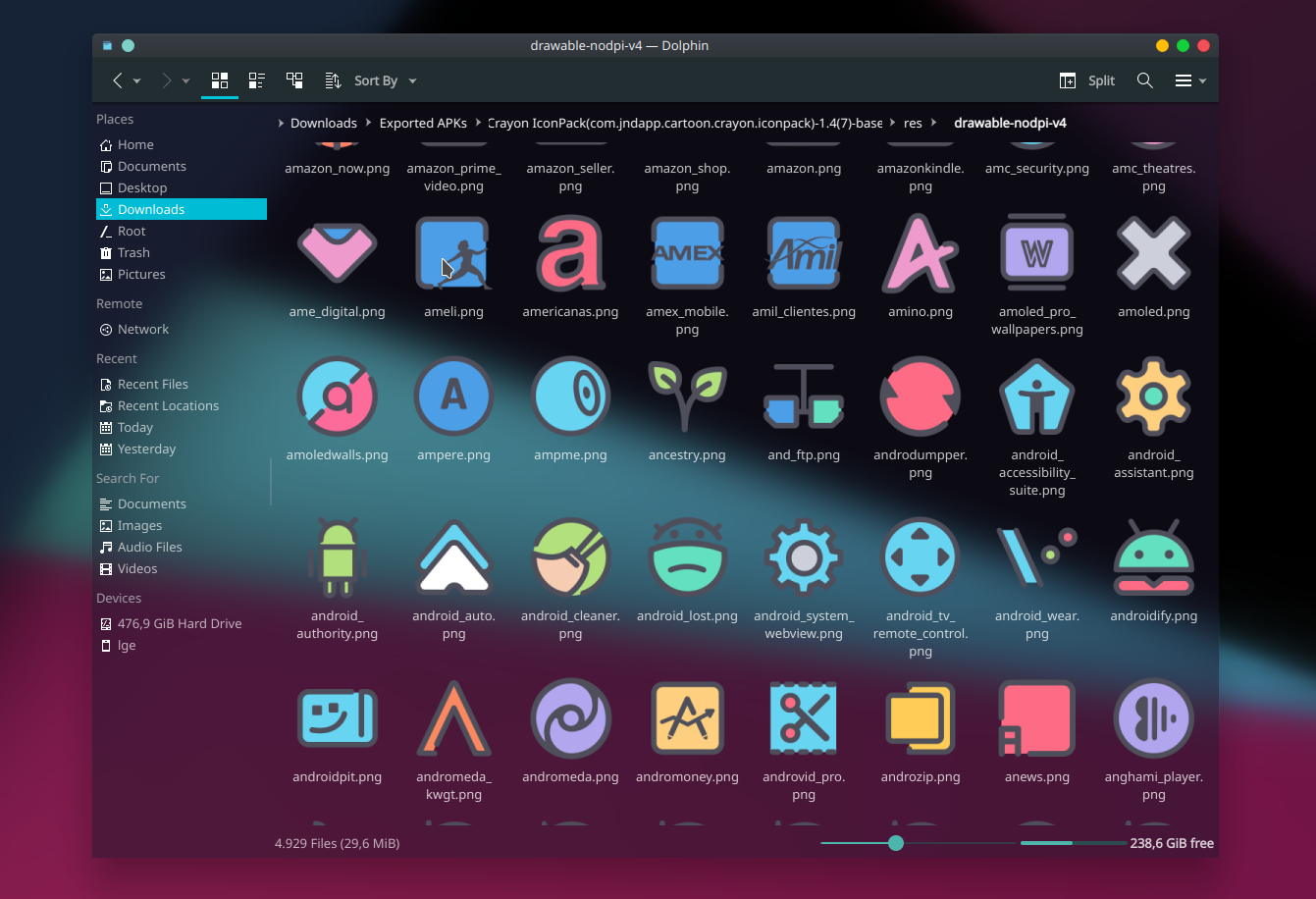
Task: Select the ampme.png icon
Action: point(570,397)
